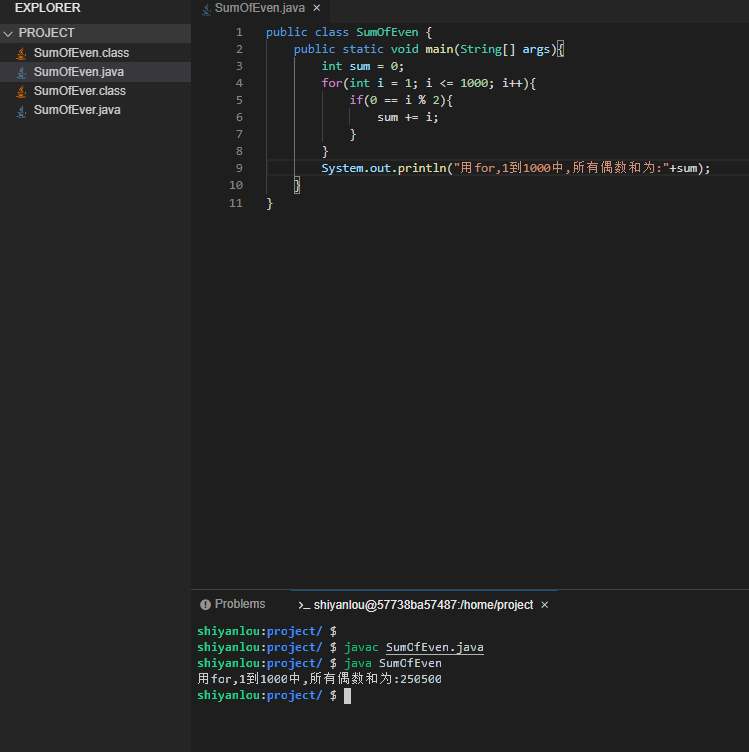The height and width of the screenshot is (752, 749).
Task: Click the Java icon beside SumOfEver.class
Action: click(x=21, y=92)
